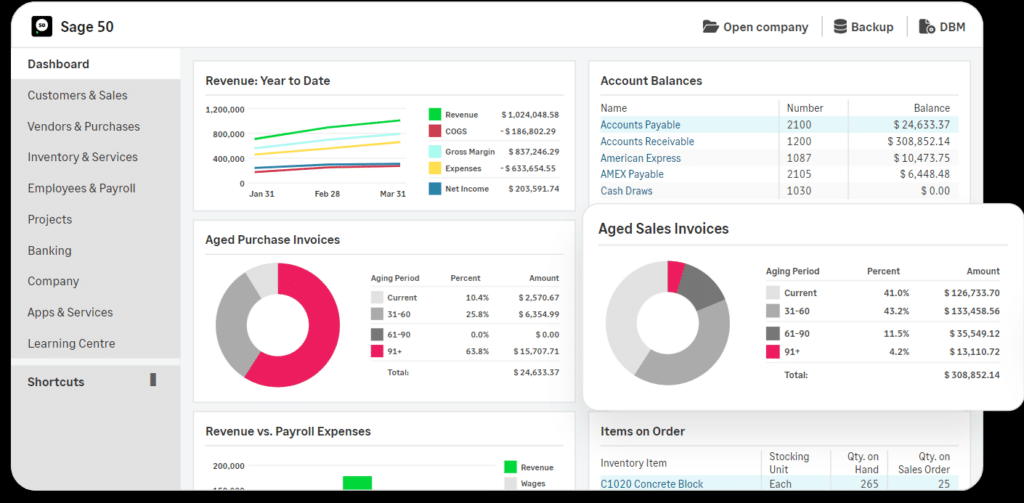Click the DBM file icon
This screenshot has height=503, width=1024.
(x=926, y=27)
